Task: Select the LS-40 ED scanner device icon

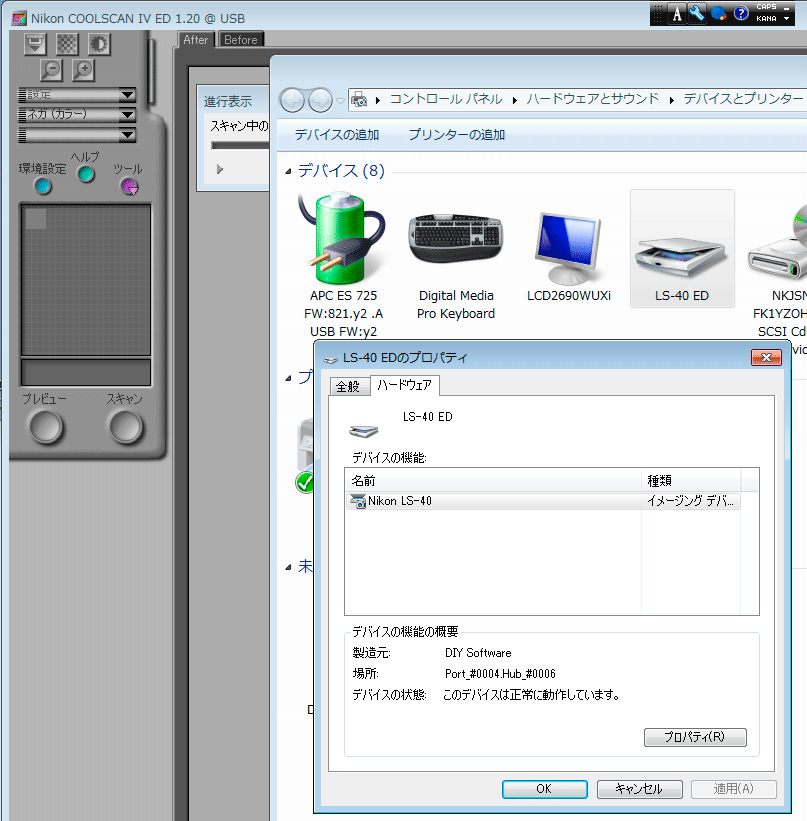Action: click(x=682, y=249)
